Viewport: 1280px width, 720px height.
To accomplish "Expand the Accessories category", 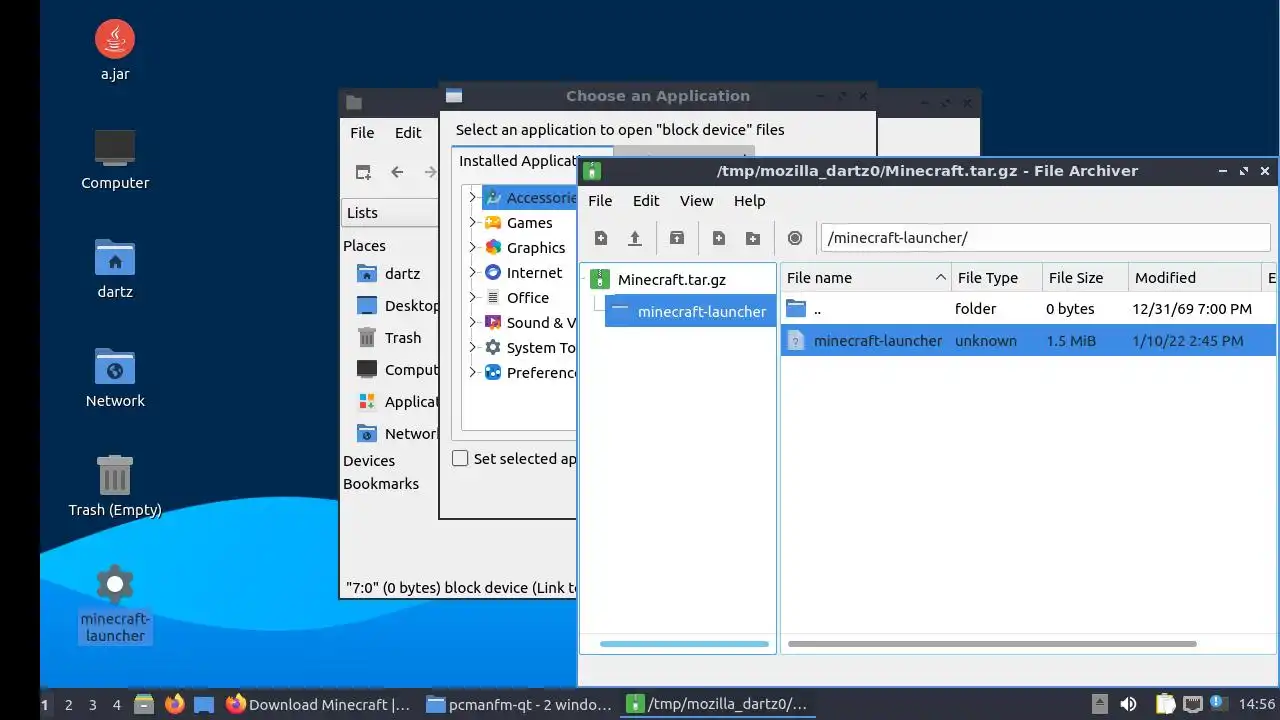I will (473, 197).
